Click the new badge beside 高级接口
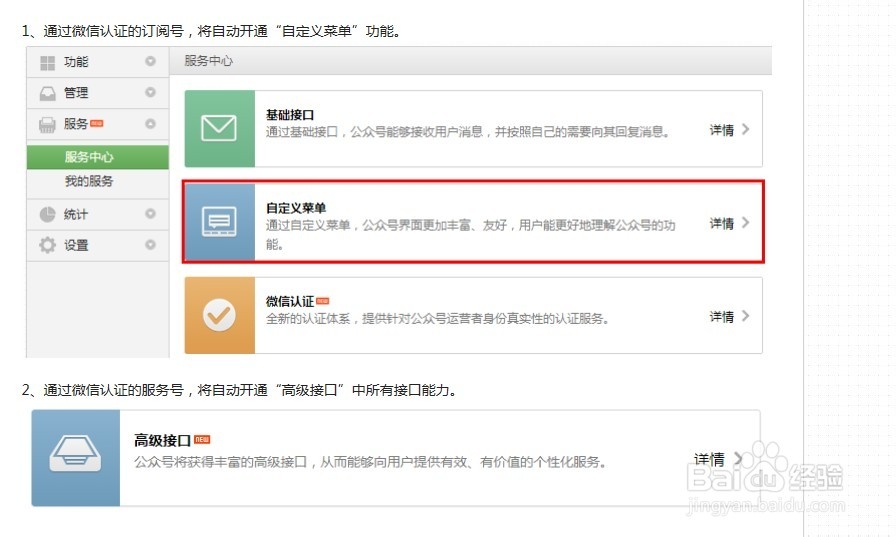The image size is (896, 537). click(x=202, y=439)
